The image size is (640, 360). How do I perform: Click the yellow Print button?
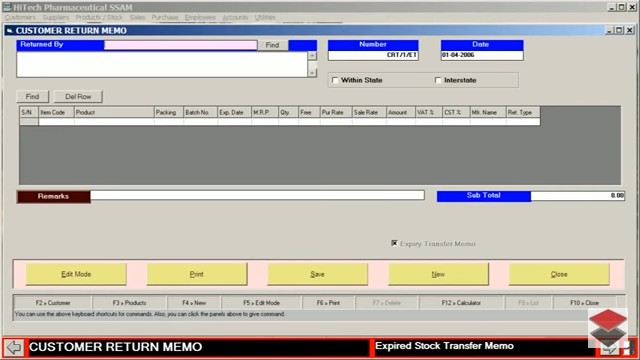(197, 274)
